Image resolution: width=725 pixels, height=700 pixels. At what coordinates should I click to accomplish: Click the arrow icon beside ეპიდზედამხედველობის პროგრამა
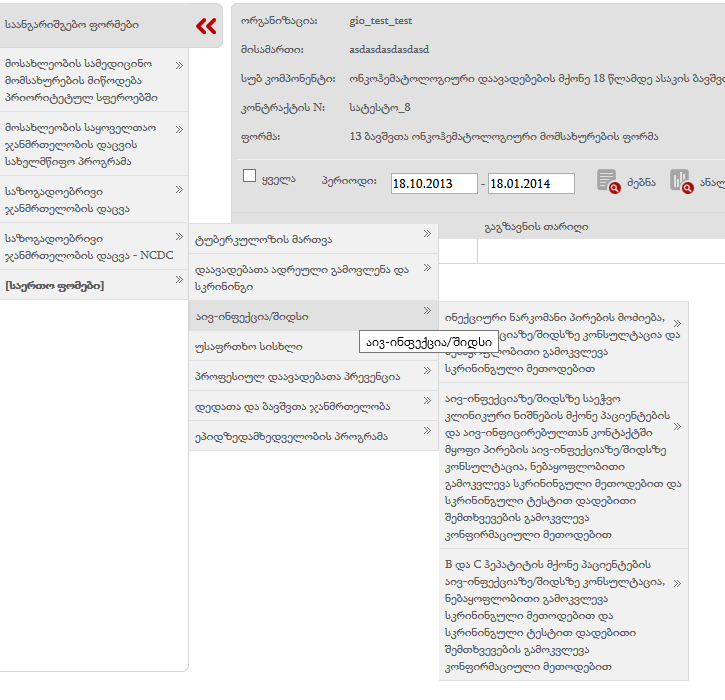click(x=427, y=432)
